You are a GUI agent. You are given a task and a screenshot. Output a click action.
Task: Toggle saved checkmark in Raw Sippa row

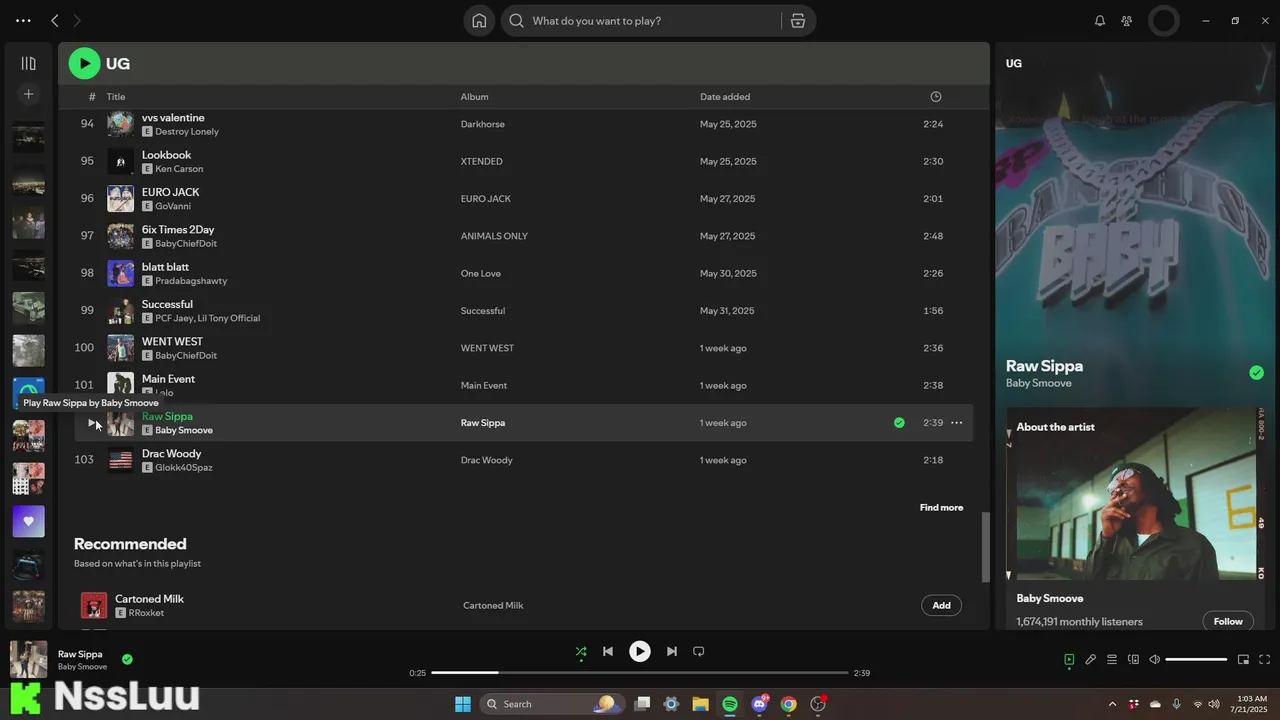point(899,423)
